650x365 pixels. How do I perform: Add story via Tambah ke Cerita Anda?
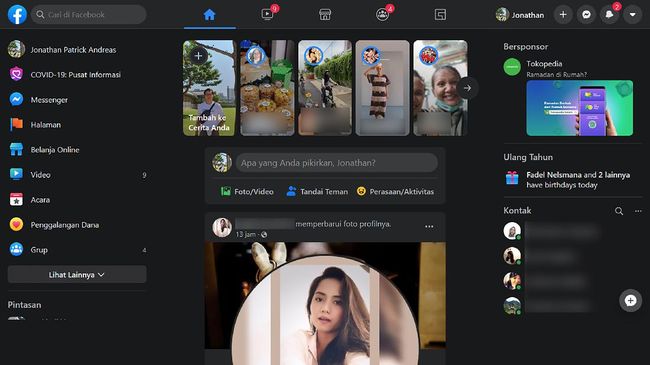(x=209, y=88)
